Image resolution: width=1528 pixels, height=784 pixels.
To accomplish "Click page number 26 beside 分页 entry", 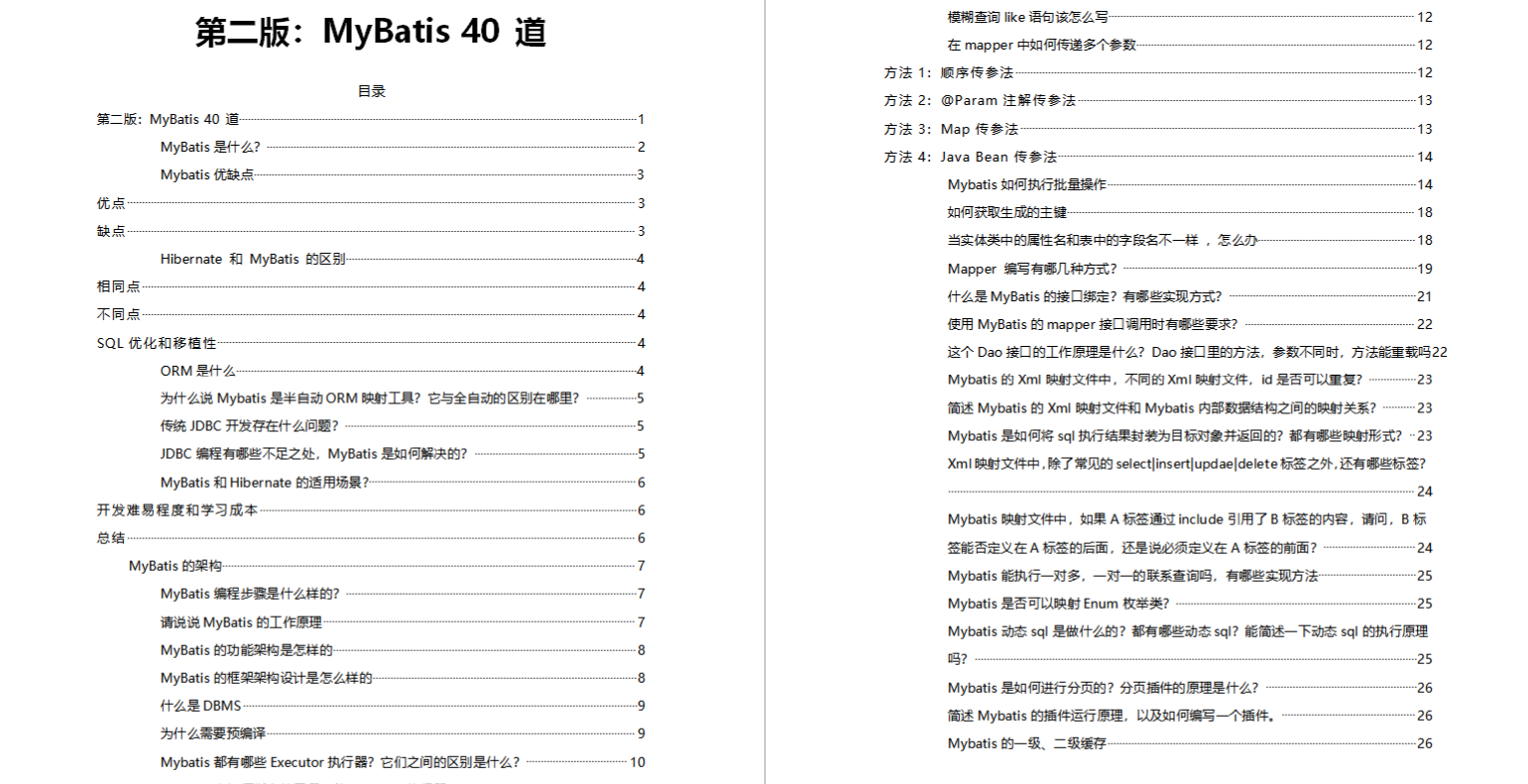I will (x=1425, y=687).
